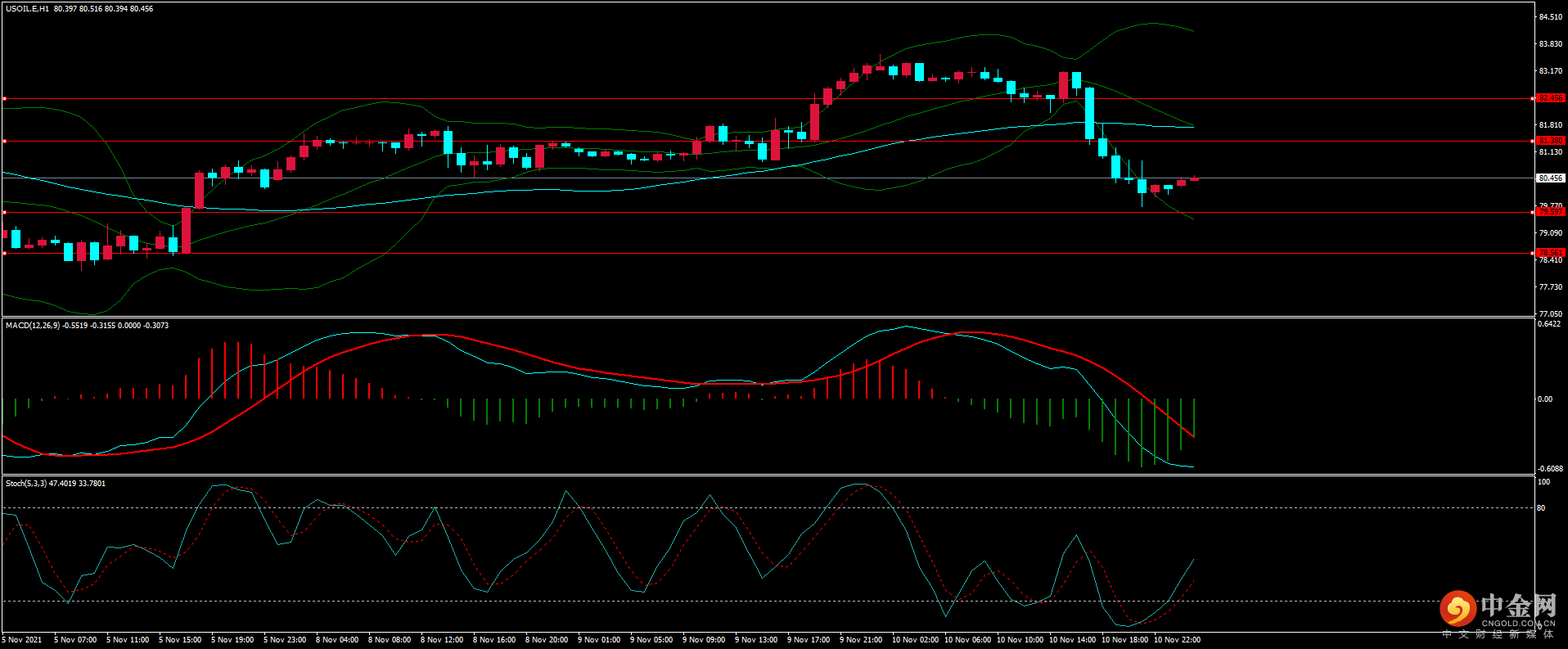Viewport: 1568px width, 649px height.
Task: Click the current price tag 80.456
Action: pyautogui.click(x=1551, y=178)
